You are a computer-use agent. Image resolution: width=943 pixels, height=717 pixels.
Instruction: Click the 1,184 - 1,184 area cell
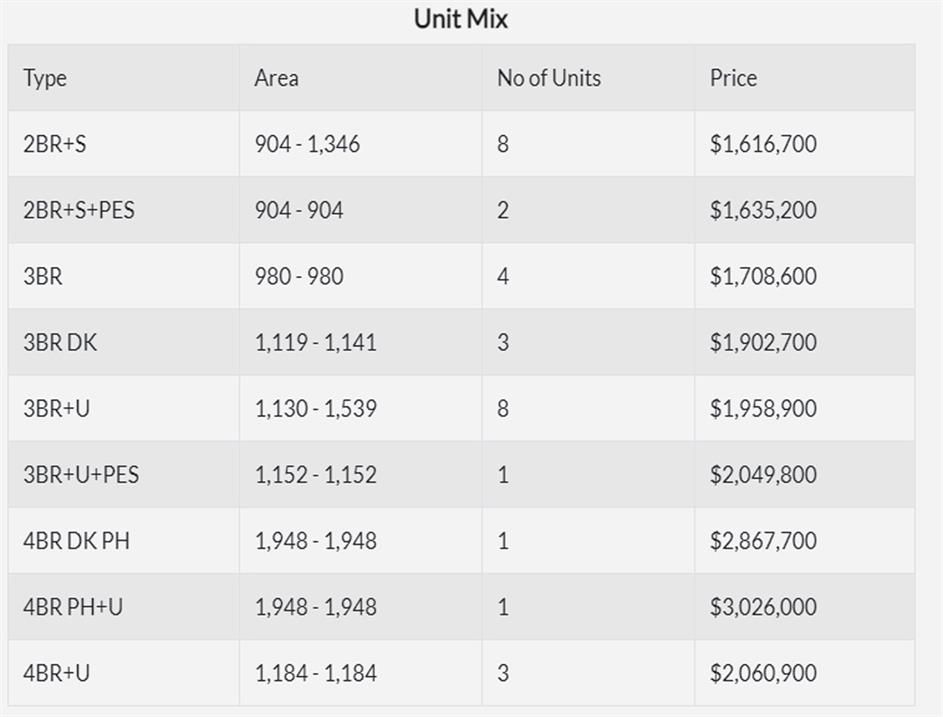pyautogui.click(x=315, y=673)
